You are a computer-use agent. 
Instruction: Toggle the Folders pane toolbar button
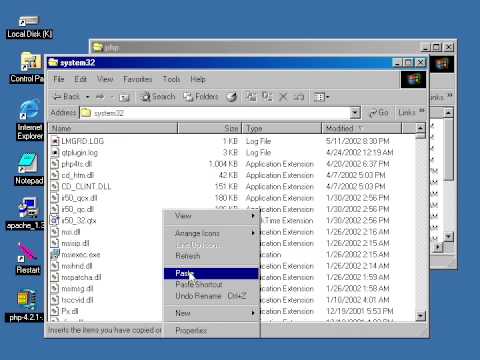(x=201, y=97)
